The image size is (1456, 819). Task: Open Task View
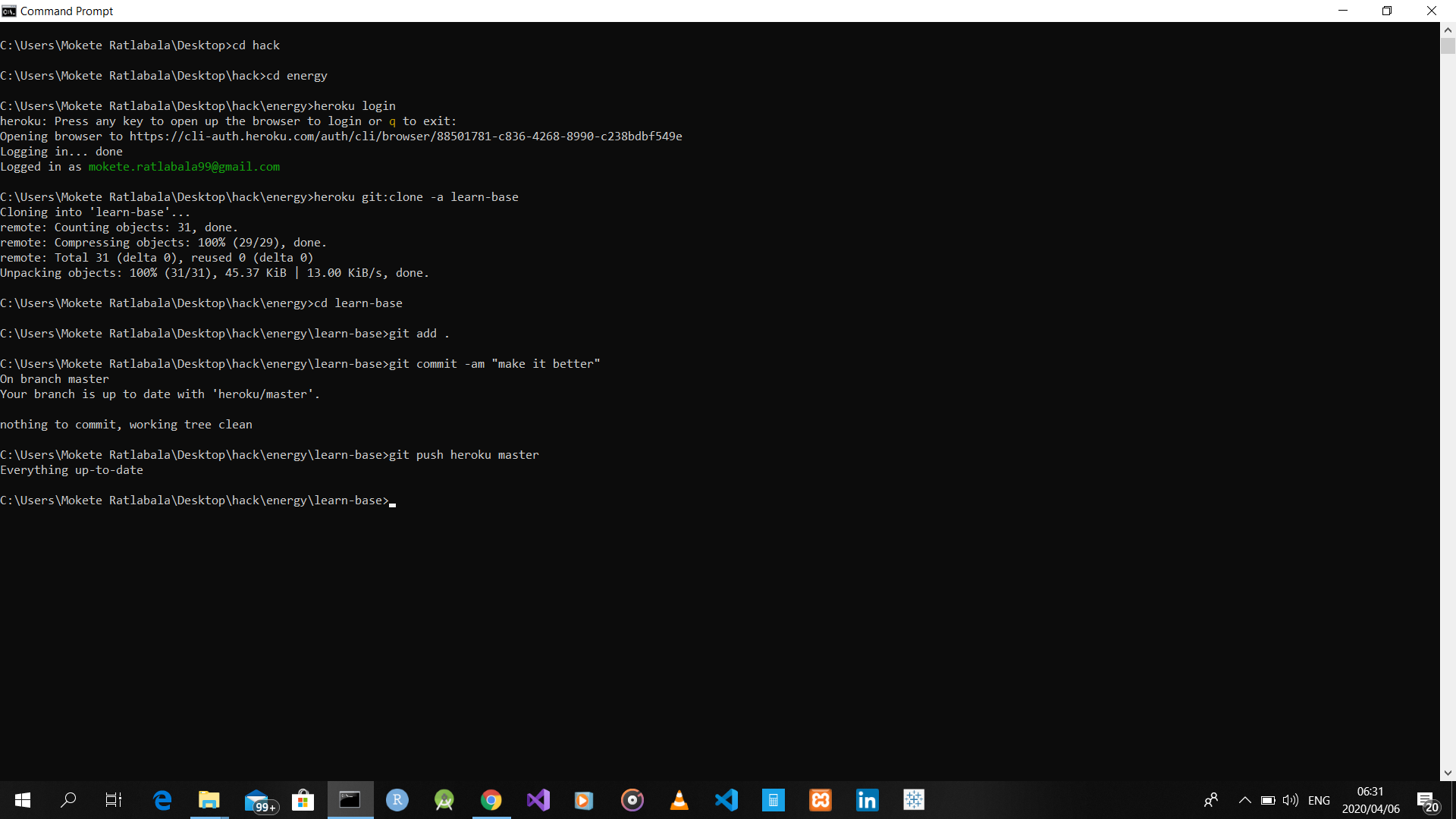114,800
